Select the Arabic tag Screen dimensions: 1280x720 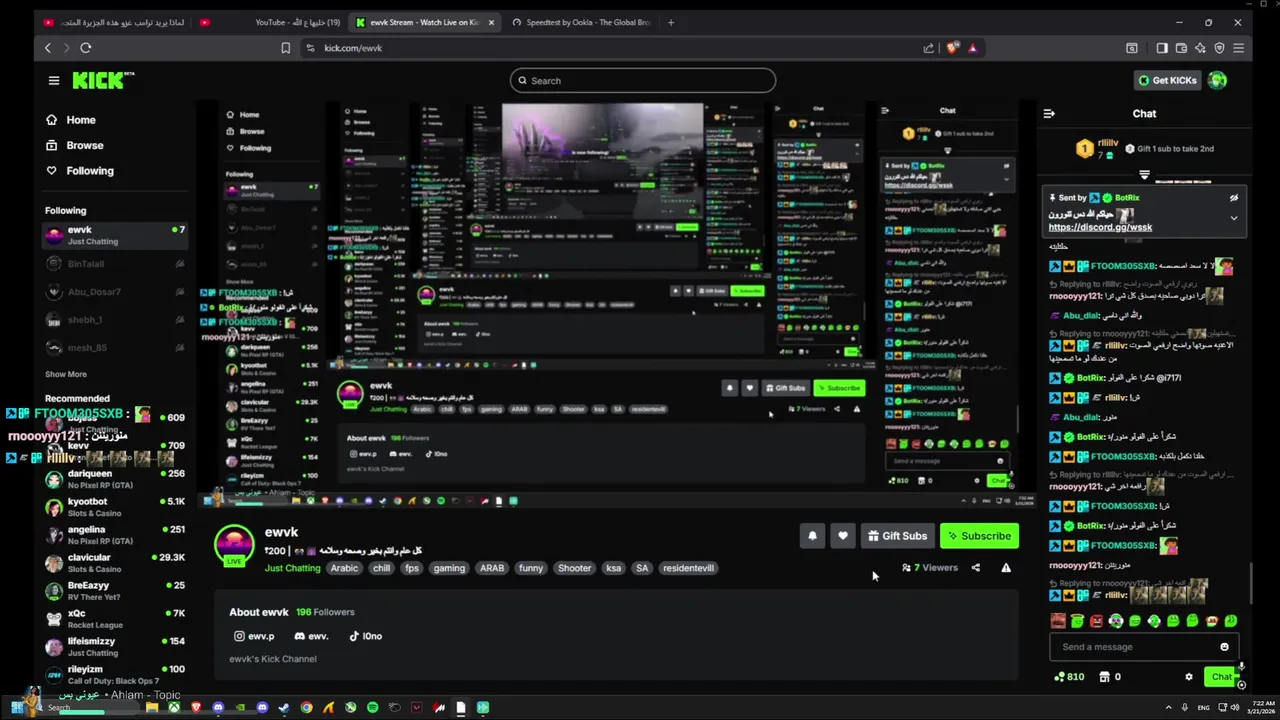coord(344,568)
